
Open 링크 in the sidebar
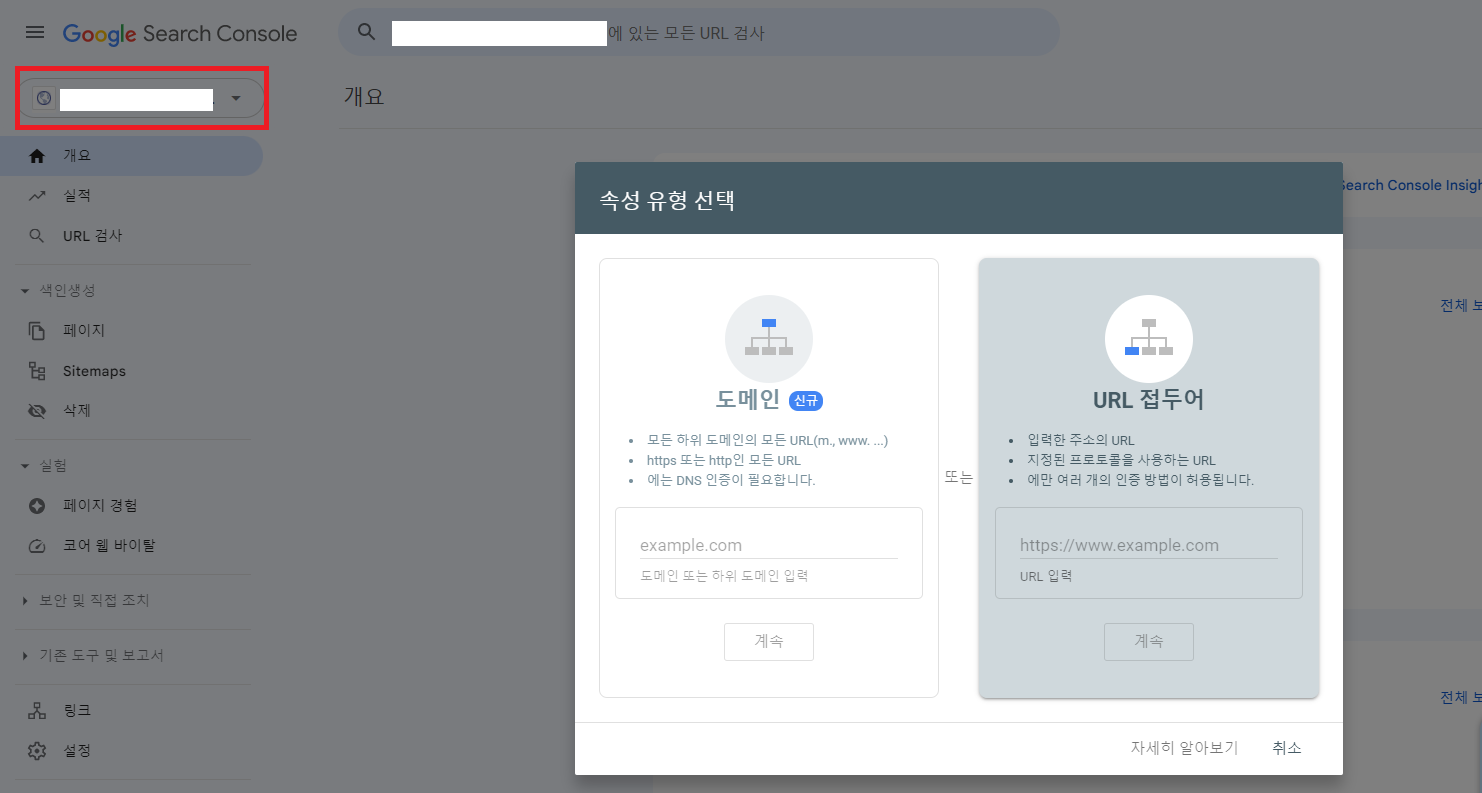point(131,711)
